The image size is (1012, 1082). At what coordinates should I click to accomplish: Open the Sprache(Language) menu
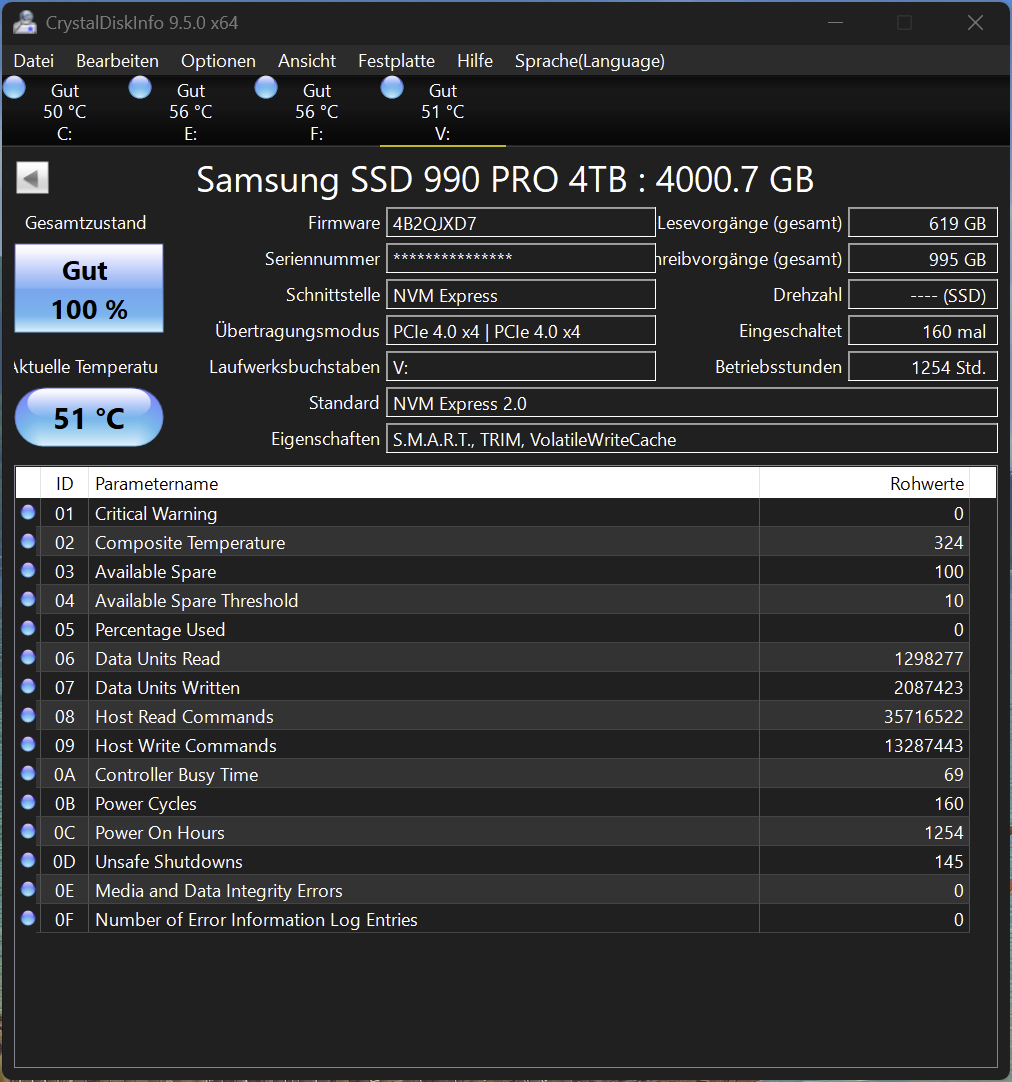coord(590,61)
